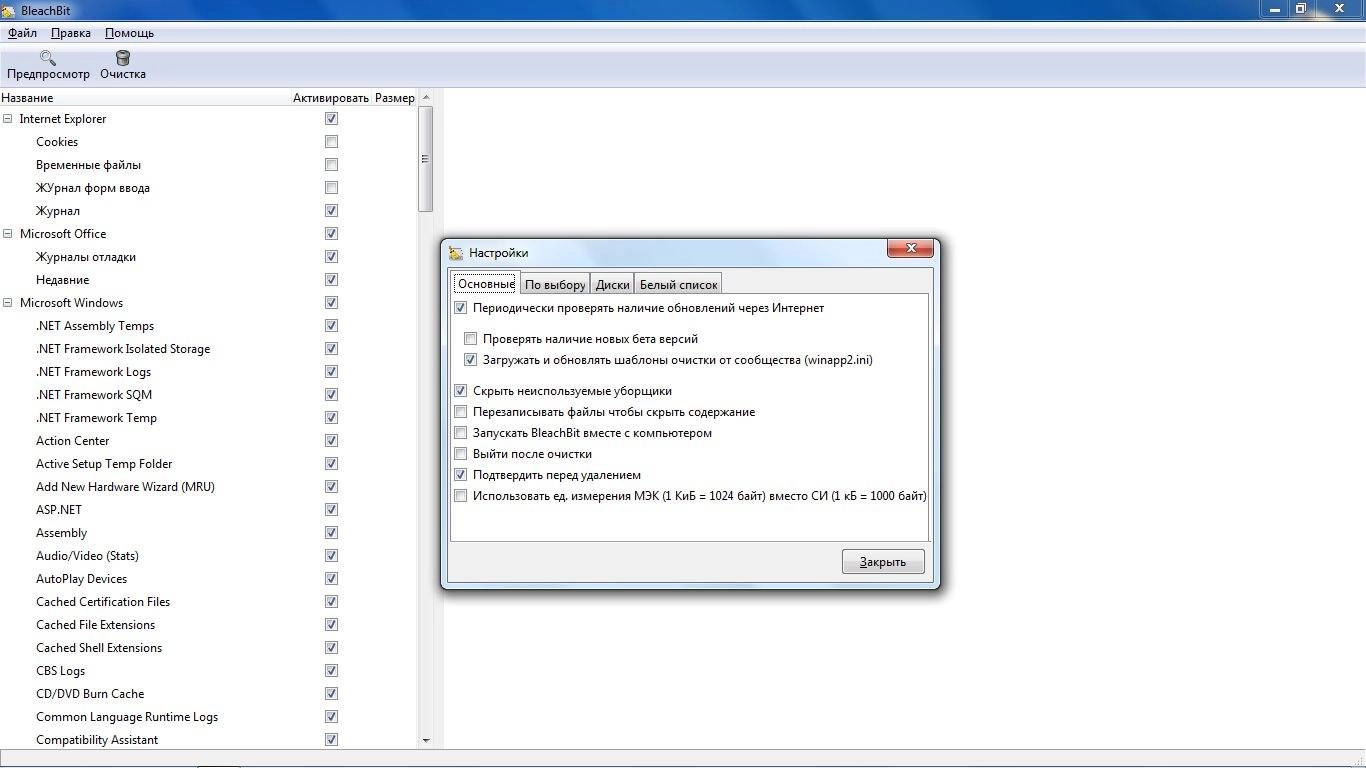Select the ASP.NET item
The width and height of the screenshot is (1366, 768).
[59, 510]
